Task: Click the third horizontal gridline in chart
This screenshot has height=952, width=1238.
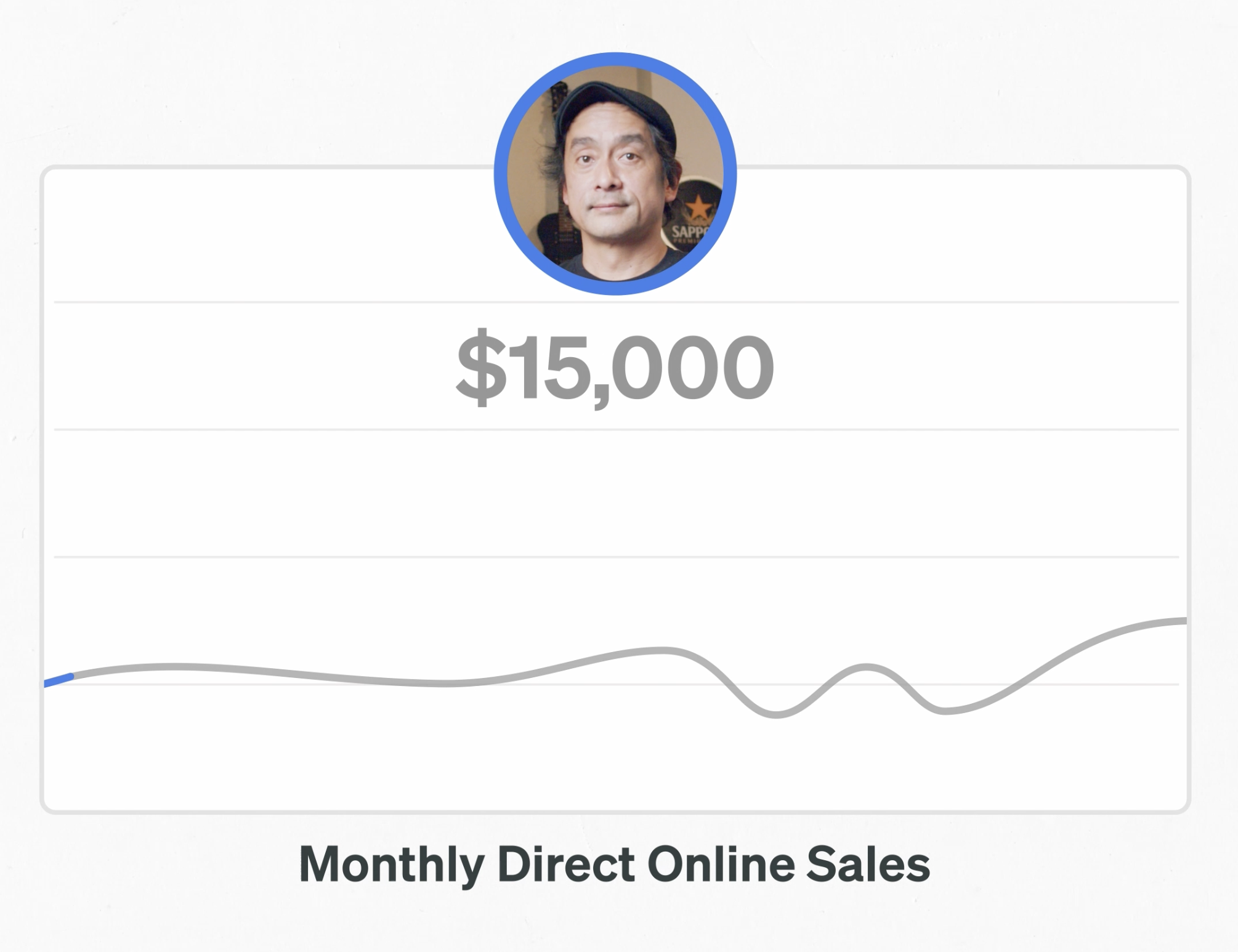Action: (616, 557)
